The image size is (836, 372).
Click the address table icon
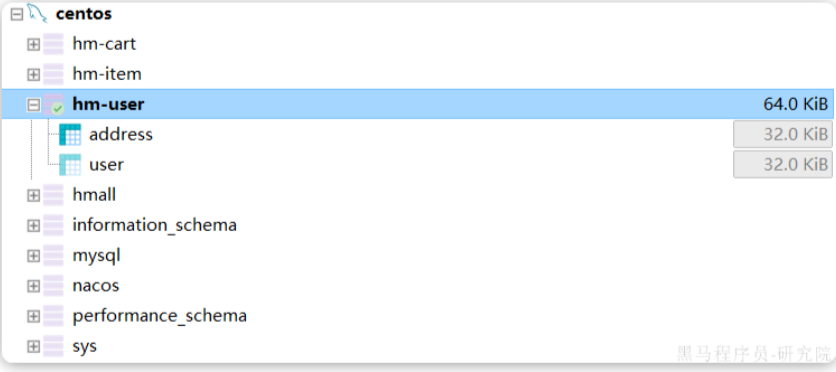[x=70, y=134]
